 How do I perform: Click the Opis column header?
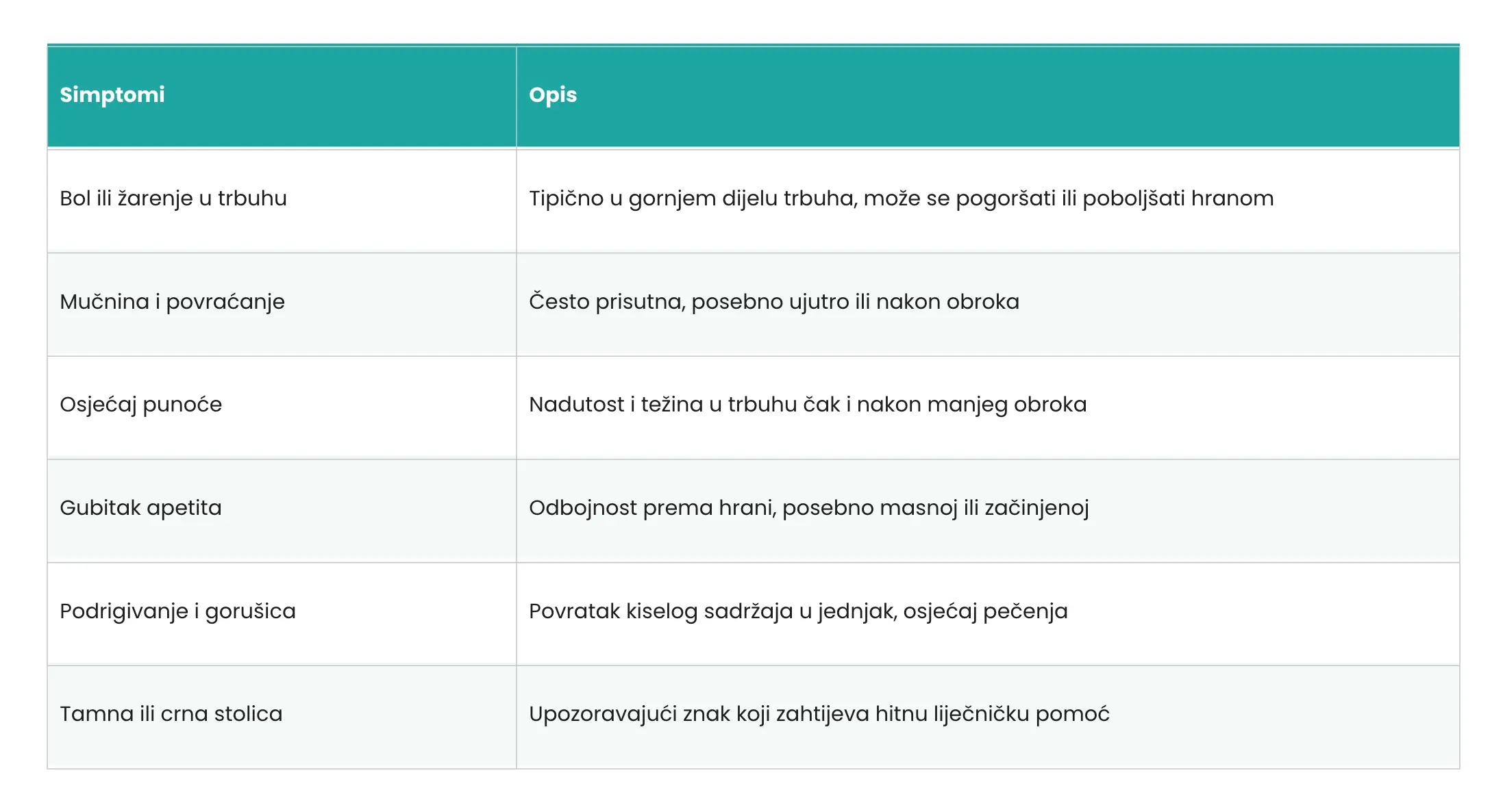point(553,94)
